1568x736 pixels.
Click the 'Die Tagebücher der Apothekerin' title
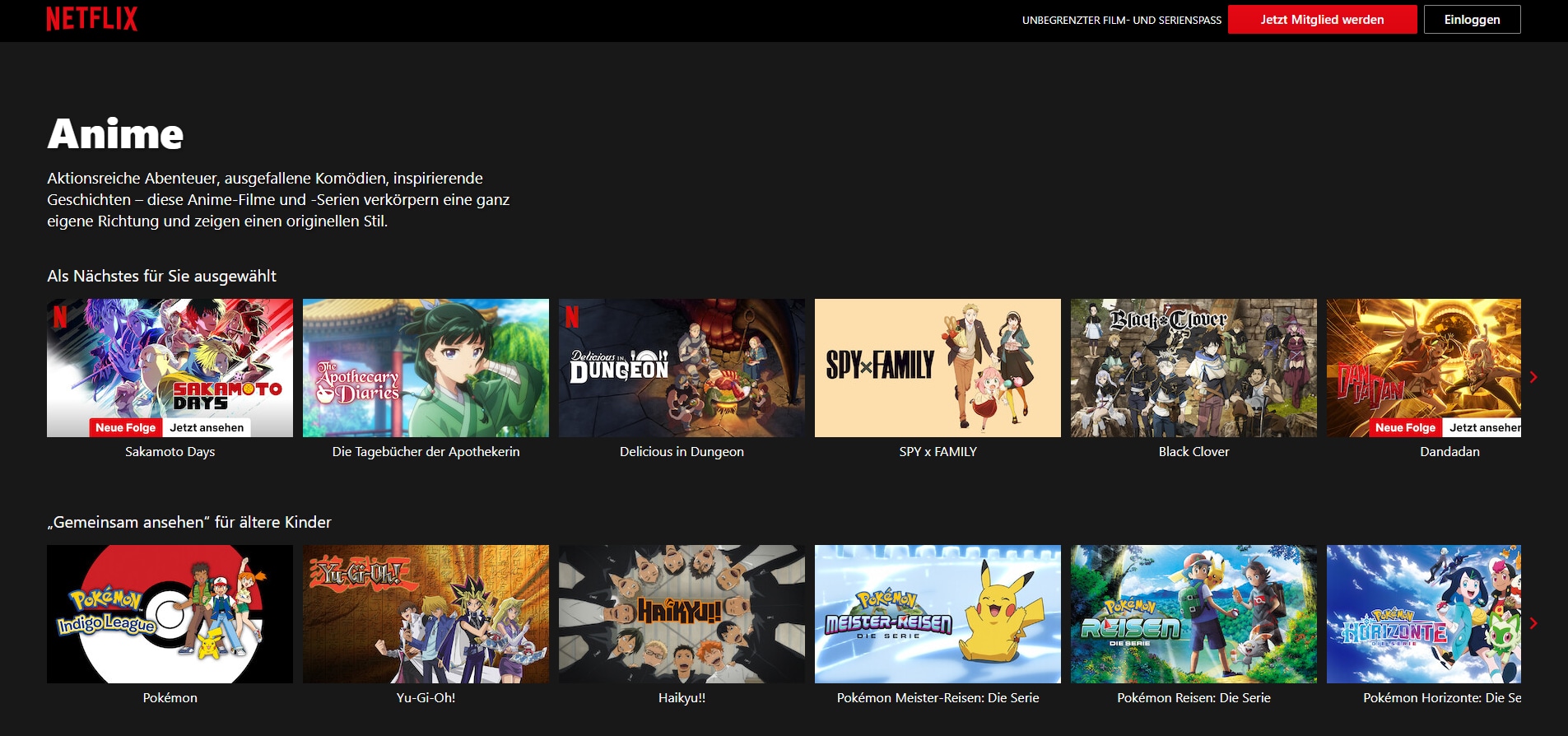click(426, 452)
